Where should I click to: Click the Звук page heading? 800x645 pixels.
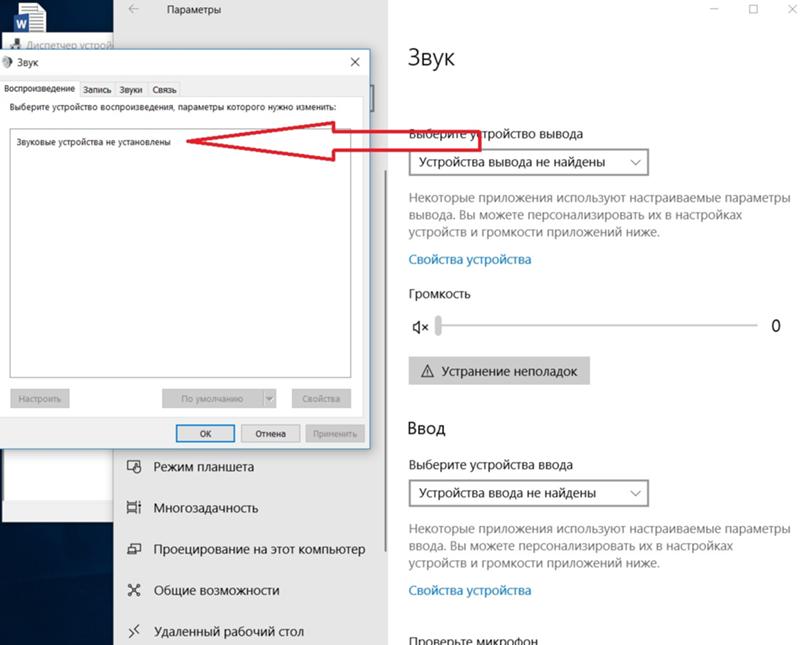point(431,58)
